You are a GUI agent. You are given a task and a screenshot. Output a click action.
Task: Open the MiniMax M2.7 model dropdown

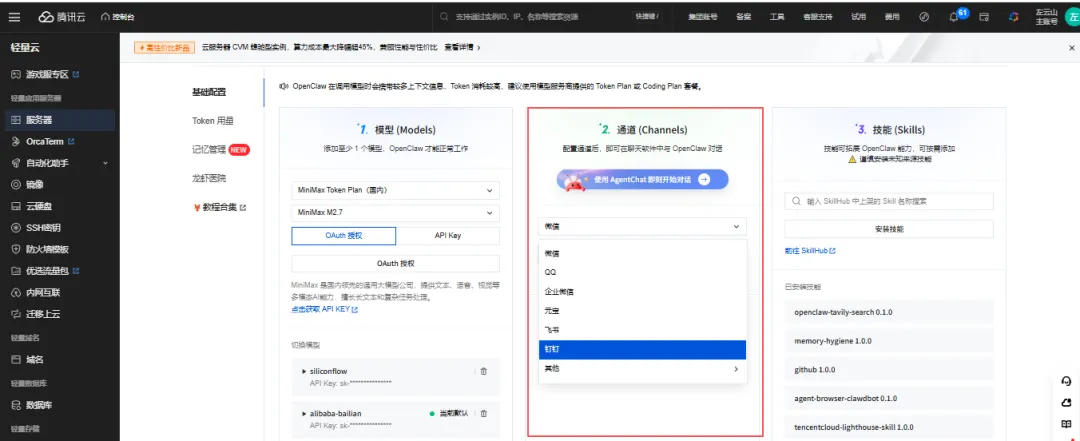pyautogui.click(x=395, y=213)
